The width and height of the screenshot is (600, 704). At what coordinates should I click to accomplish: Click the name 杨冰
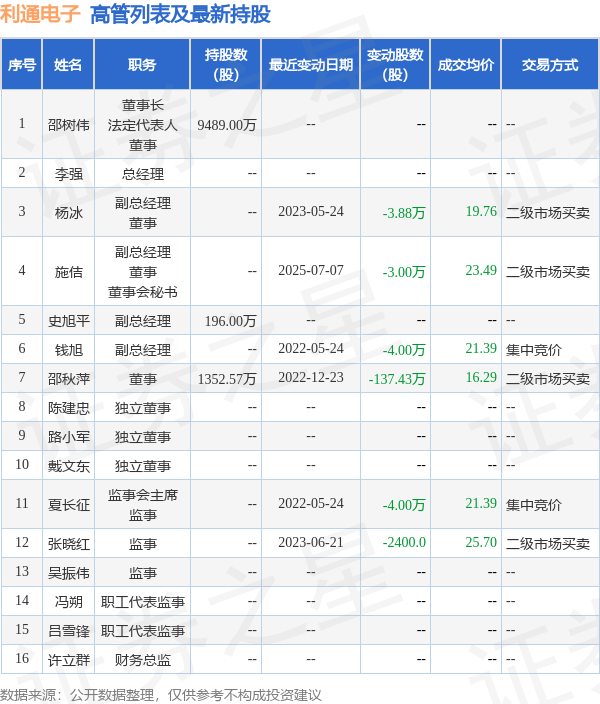click(x=69, y=212)
